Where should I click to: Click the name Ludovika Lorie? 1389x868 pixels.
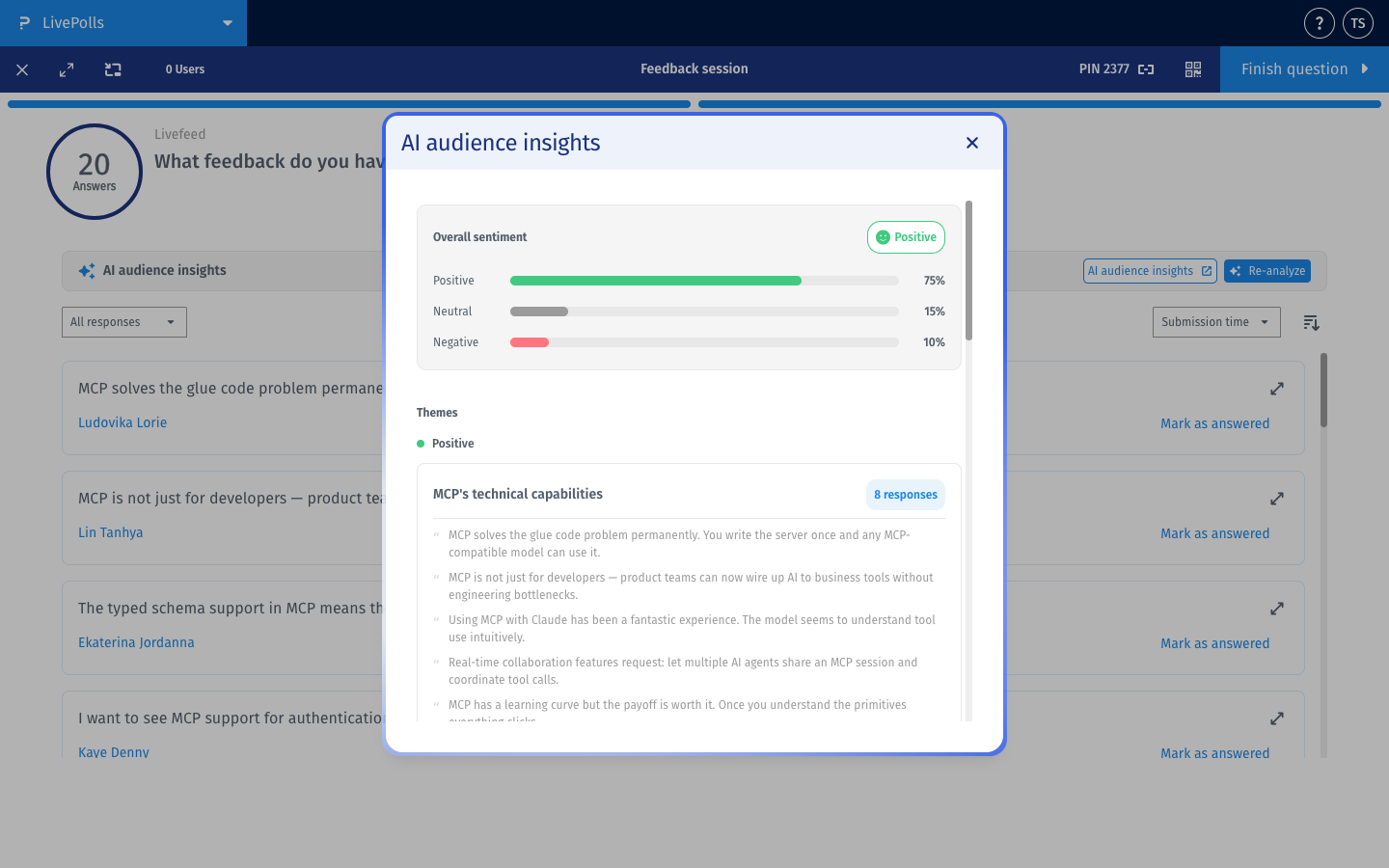(x=123, y=422)
